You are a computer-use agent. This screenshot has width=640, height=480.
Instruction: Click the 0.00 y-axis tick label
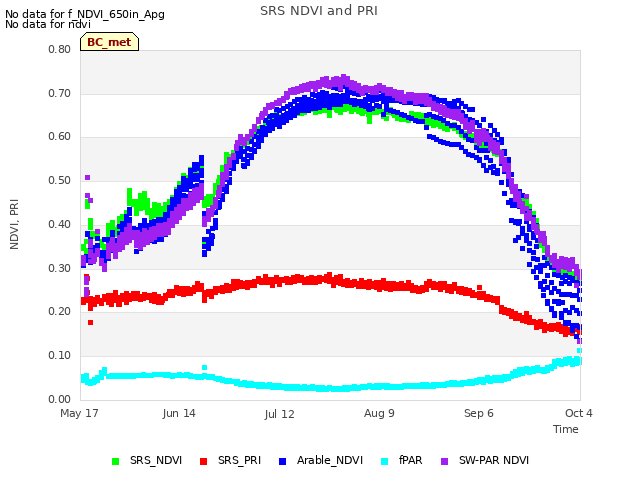[59, 399]
